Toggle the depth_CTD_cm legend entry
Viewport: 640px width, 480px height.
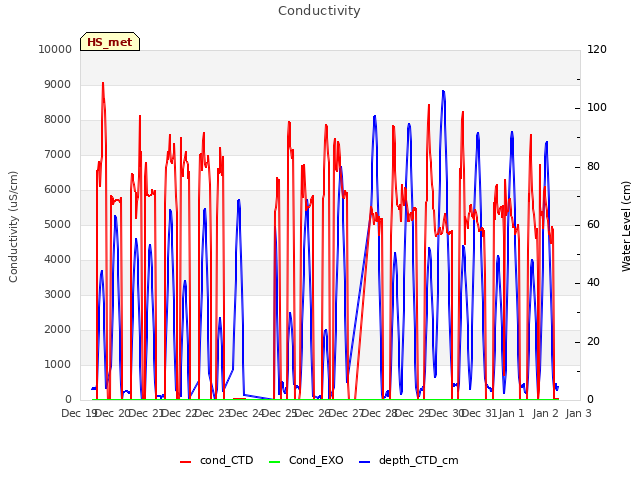pyautogui.click(x=409, y=460)
